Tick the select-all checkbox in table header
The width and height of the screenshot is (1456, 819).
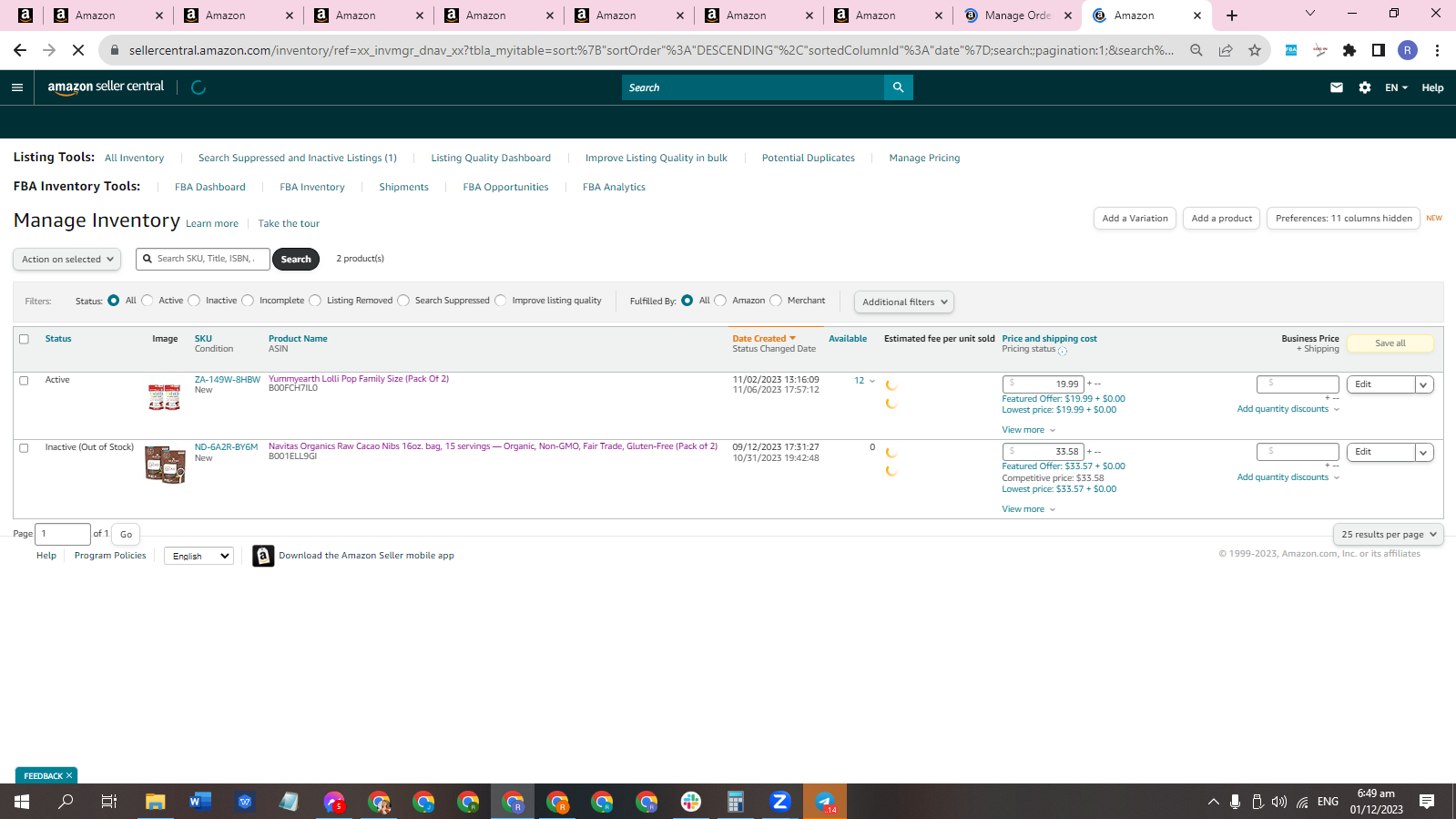25,339
